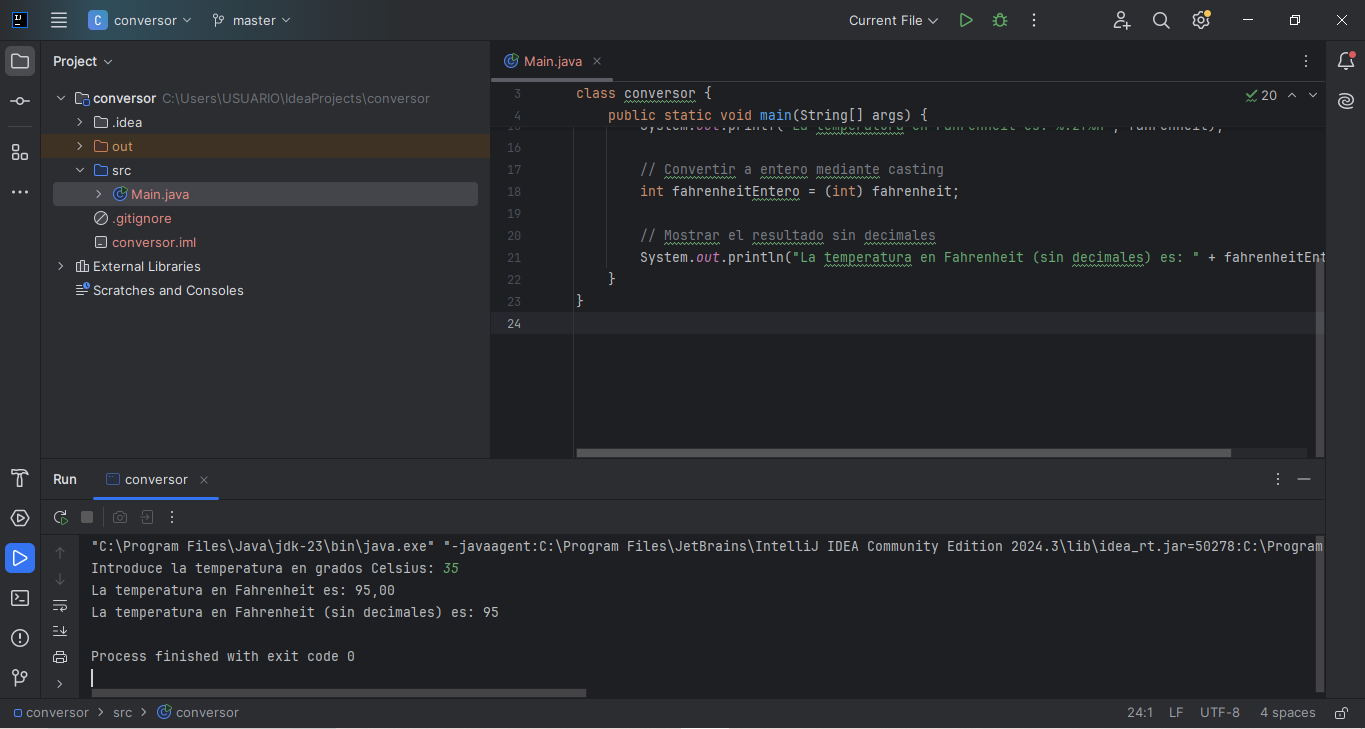
Task: Expand External Libraries
Action: (61, 266)
